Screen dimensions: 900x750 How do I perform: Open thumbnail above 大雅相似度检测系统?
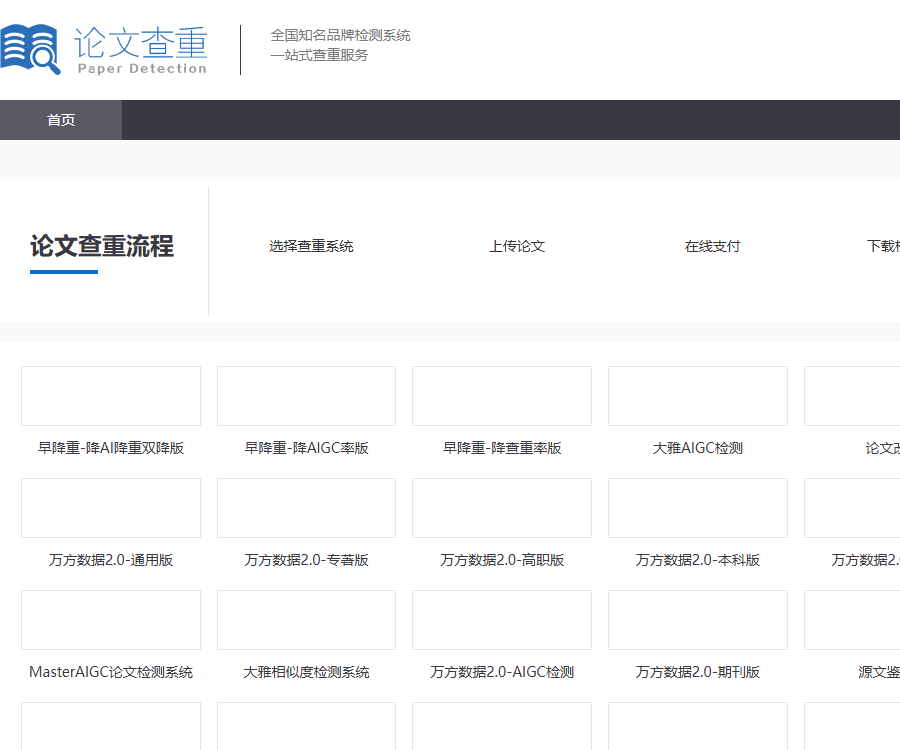(307, 620)
